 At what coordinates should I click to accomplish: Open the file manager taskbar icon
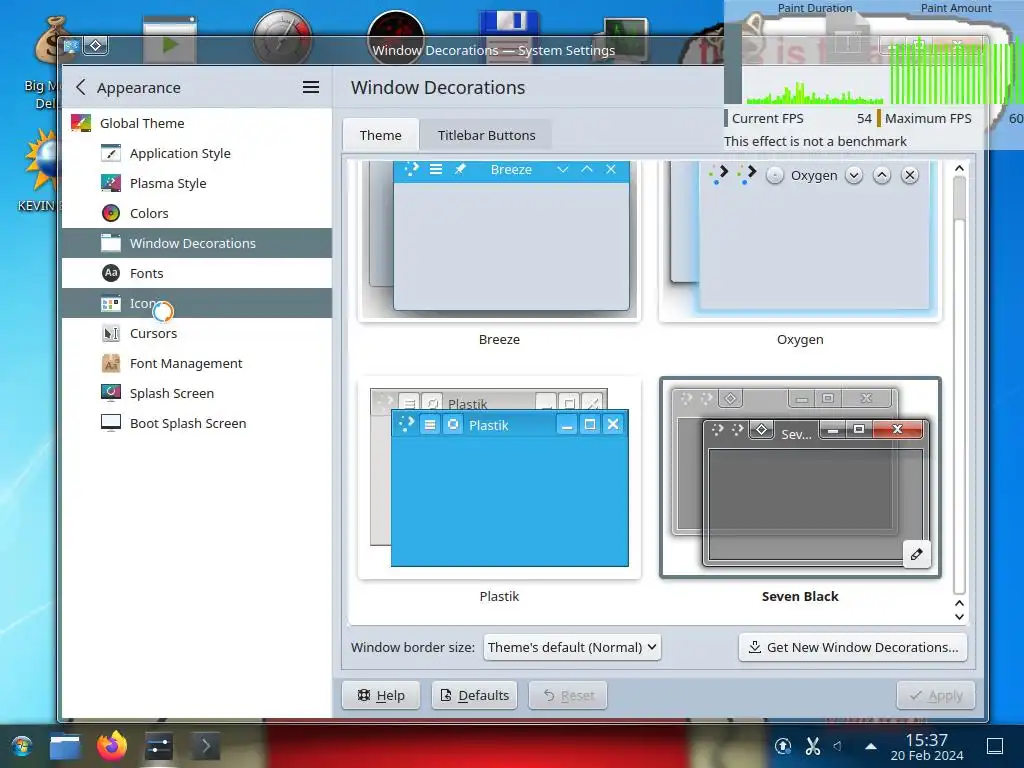pos(65,746)
